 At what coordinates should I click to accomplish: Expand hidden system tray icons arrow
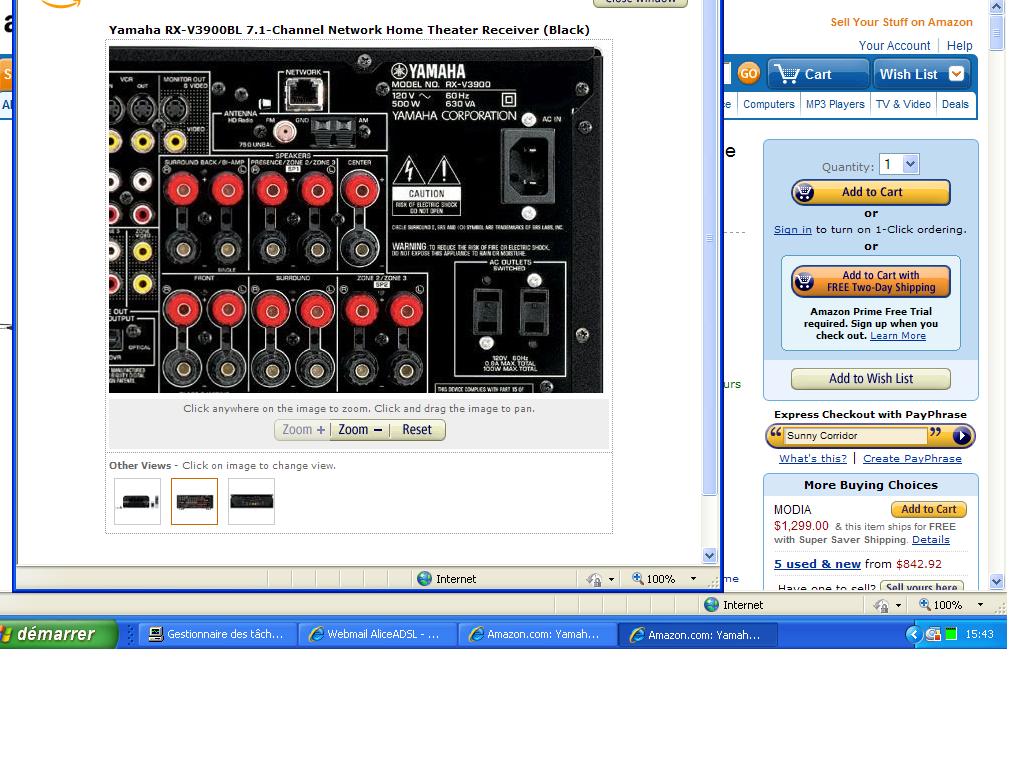tap(913, 634)
